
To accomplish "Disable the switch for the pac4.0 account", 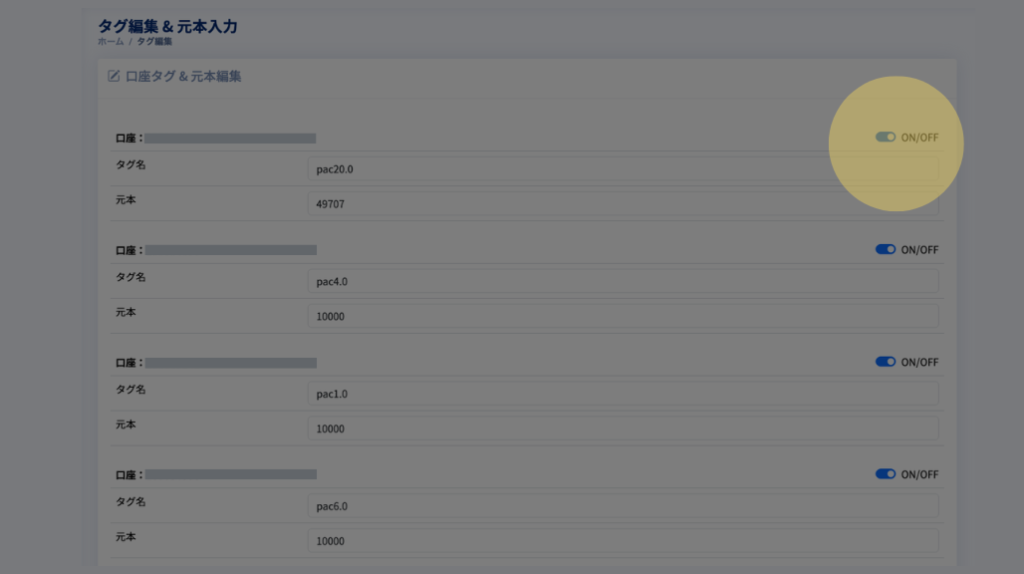I will click(885, 250).
